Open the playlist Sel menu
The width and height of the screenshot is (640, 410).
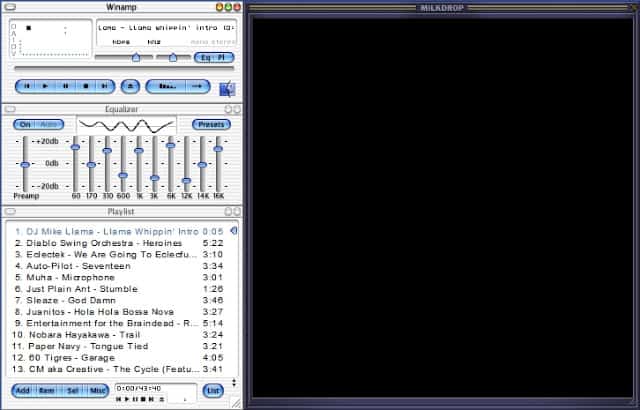click(73, 390)
